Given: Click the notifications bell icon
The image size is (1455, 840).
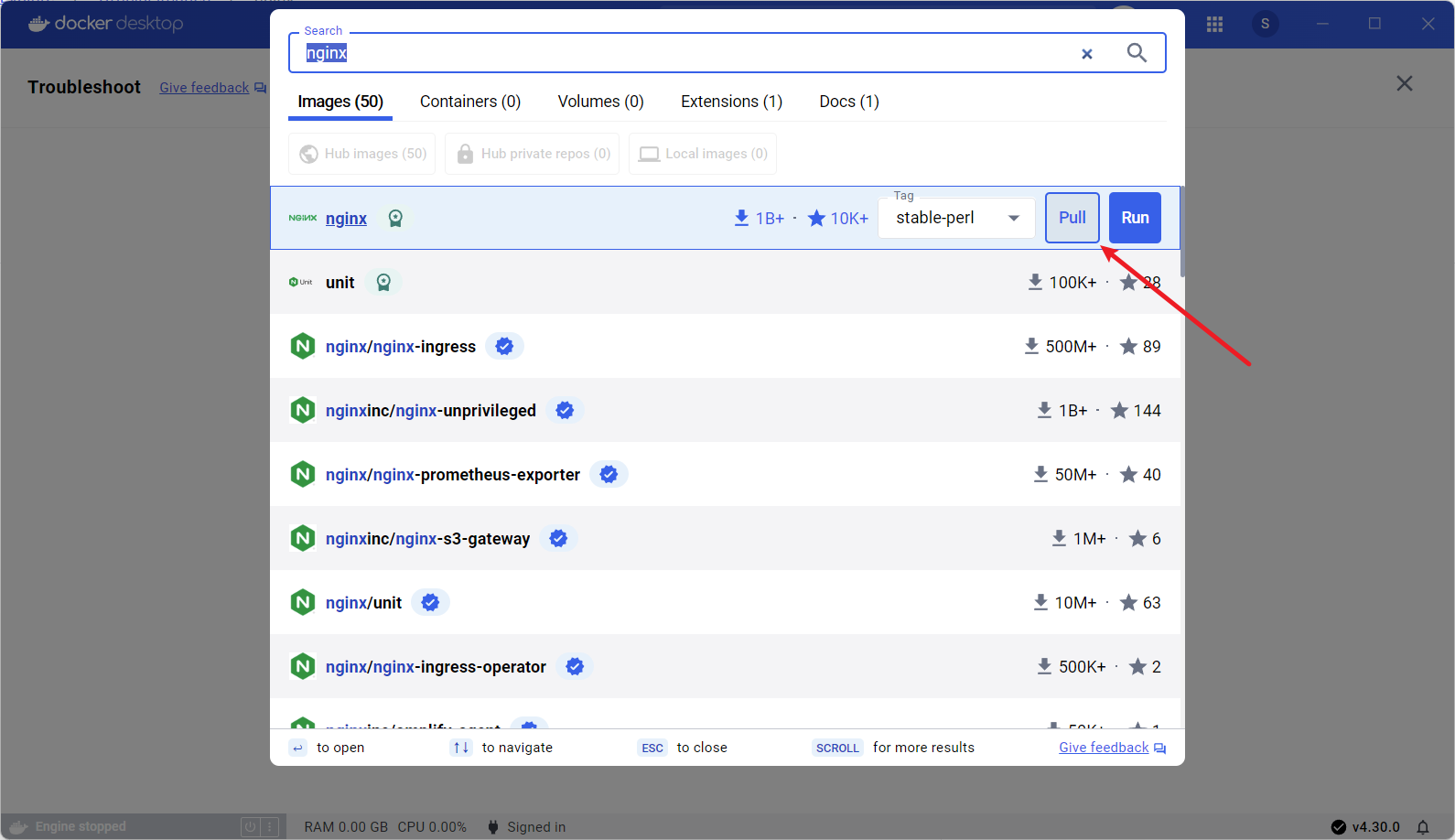Looking at the screenshot, I should [x=1423, y=827].
